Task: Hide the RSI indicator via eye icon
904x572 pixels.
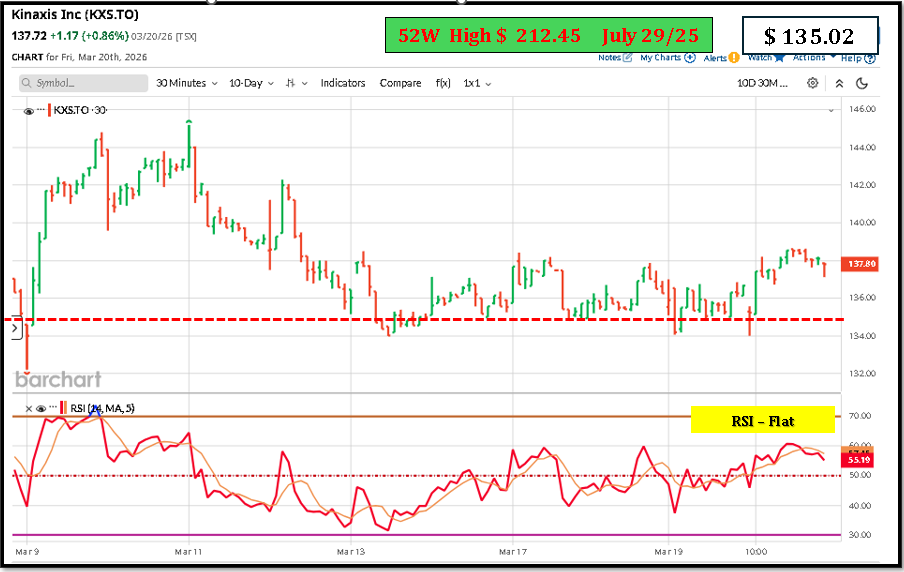Action: [x=41, y=408]
